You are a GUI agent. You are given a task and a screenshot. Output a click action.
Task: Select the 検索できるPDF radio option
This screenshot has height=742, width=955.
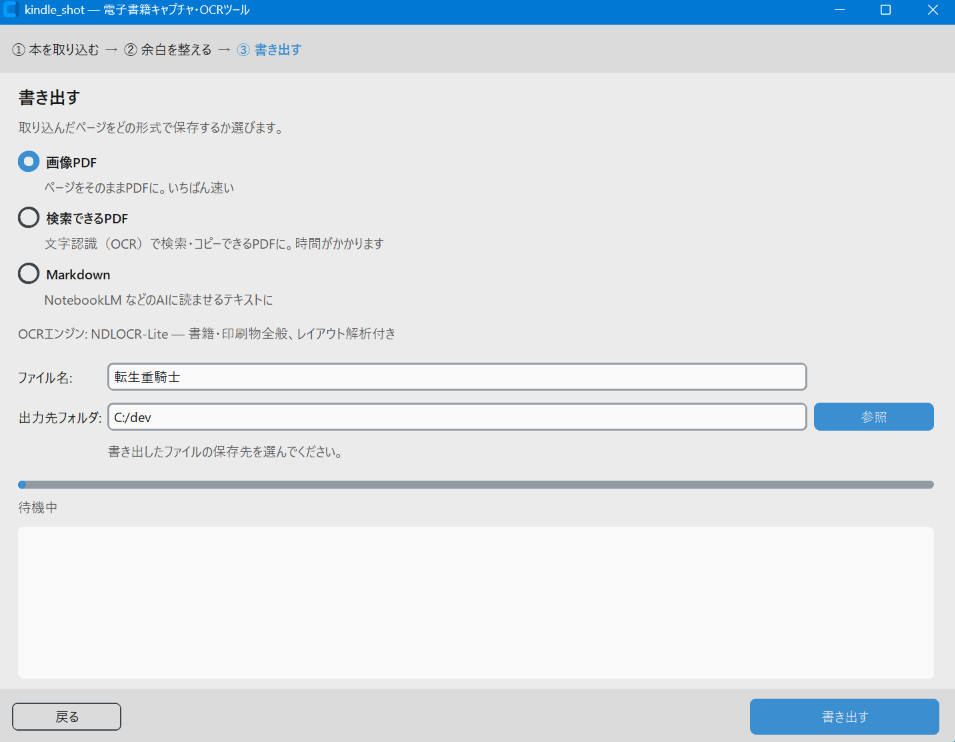(29, 217)
